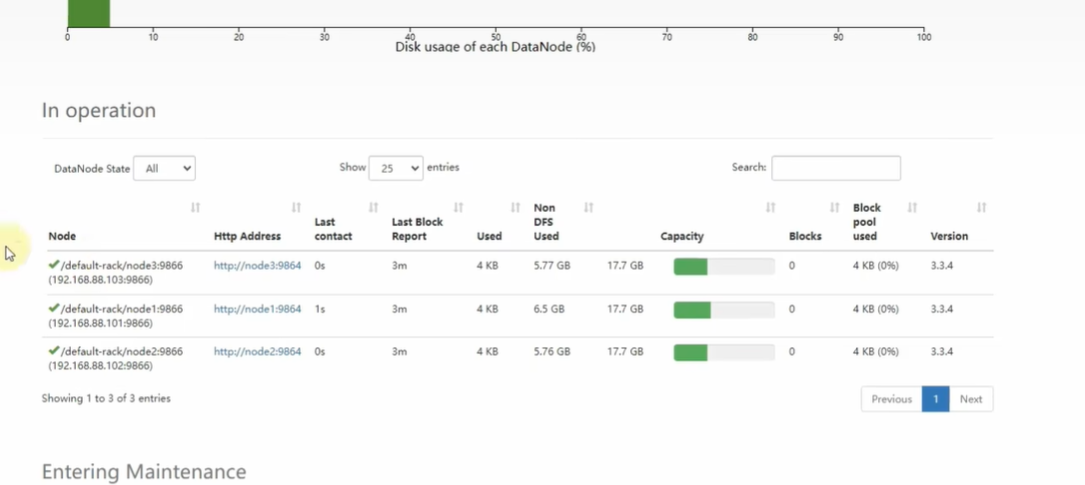Select /default-rack/node3:9866 node text
Viewport: 1085px width, 485px height.
click(x=122, y=266)
